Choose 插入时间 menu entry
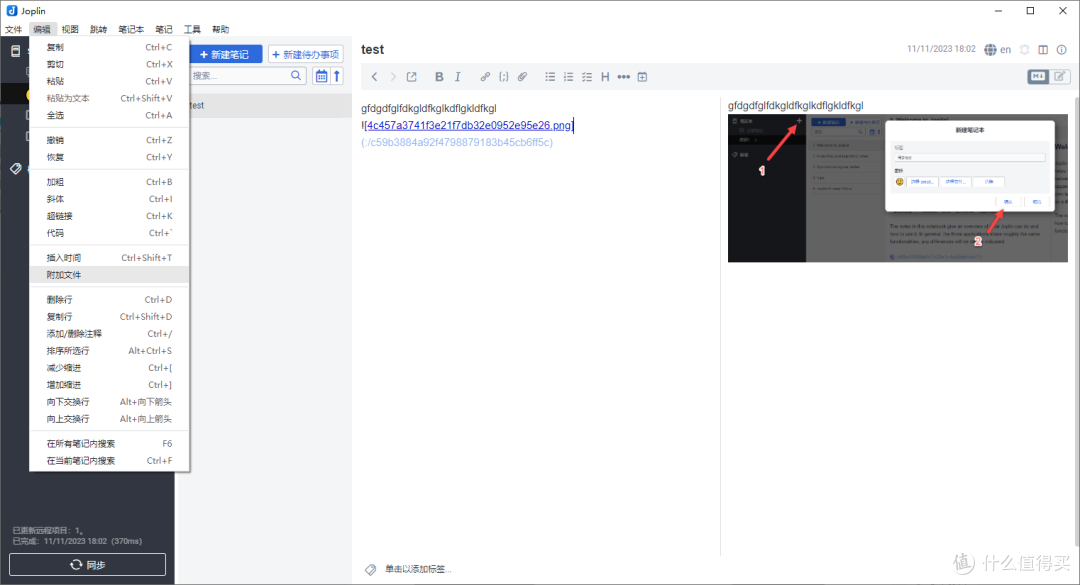 point(109,258)
